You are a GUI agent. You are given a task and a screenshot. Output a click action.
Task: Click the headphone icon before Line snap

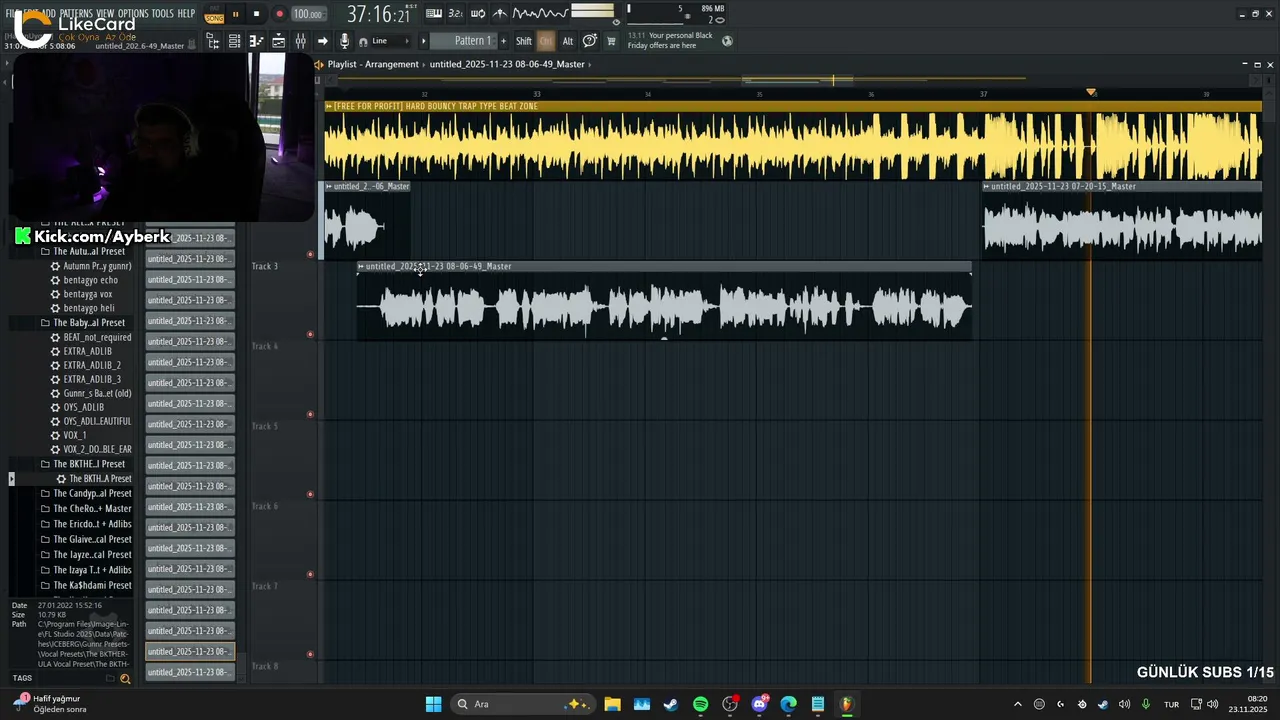(363, 41)
